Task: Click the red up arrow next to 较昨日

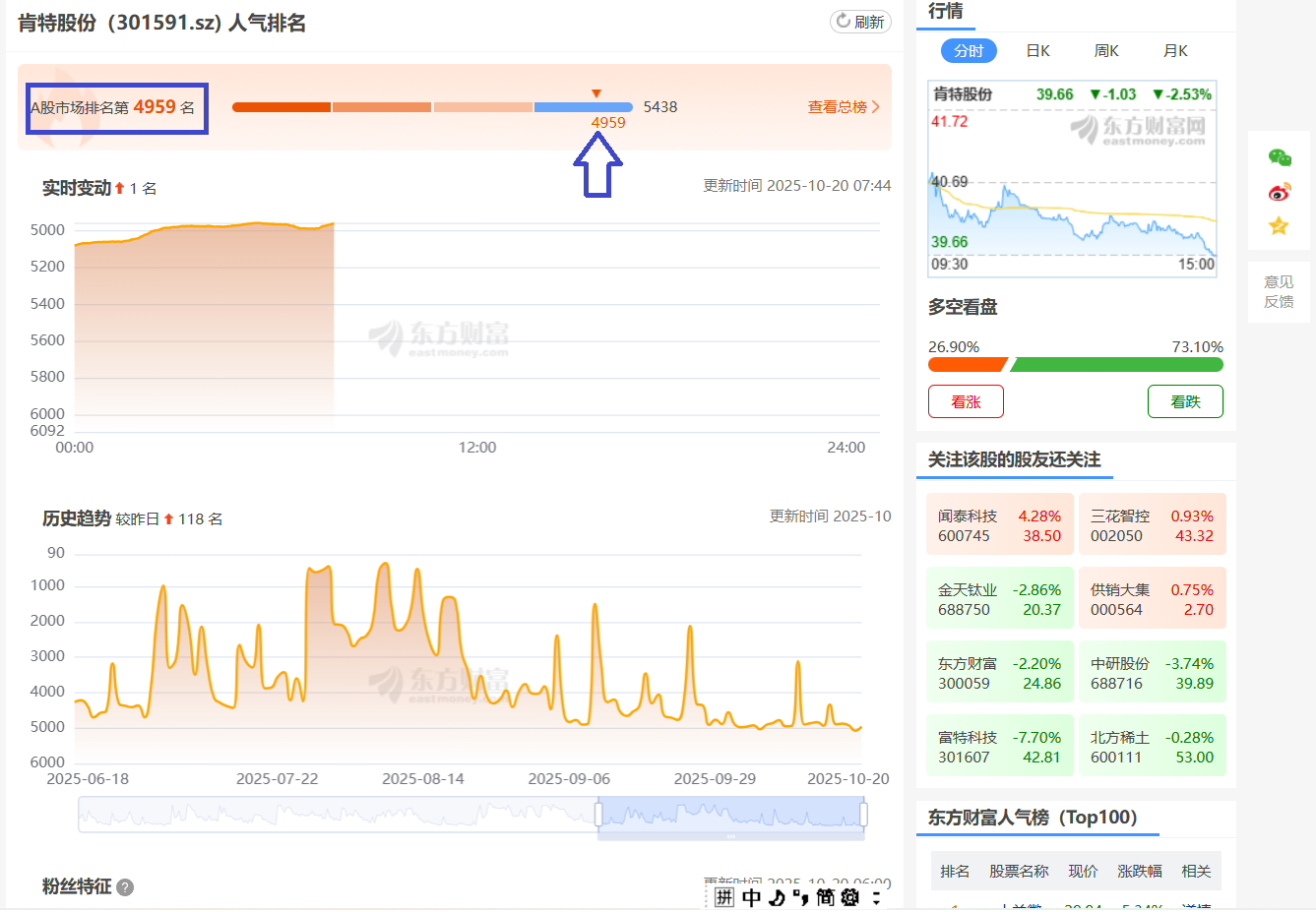Action: (x=168, y=518)
